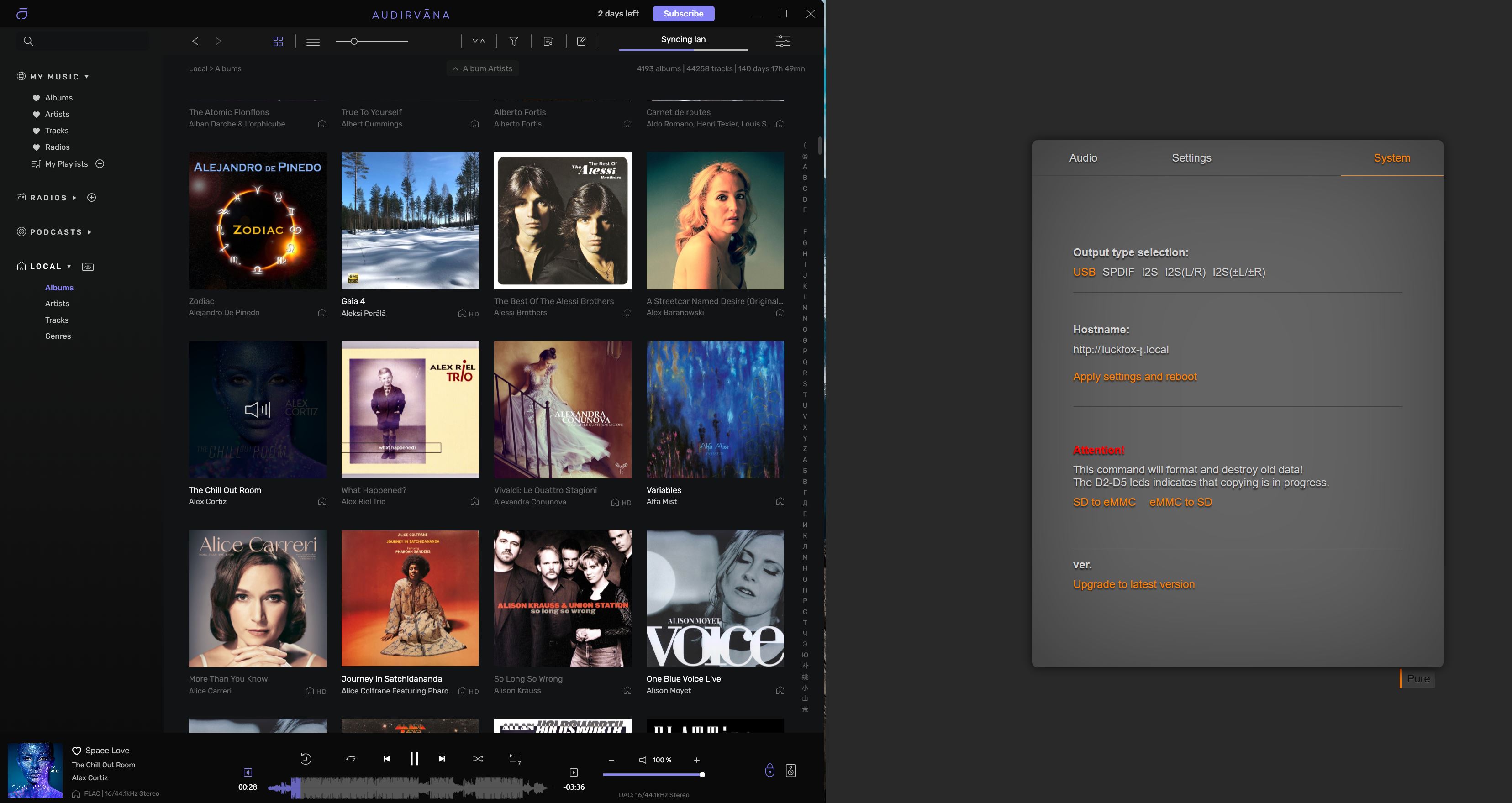Click the Subscribe button
This screenshot has width=1512, height=803.
(x=683, y=14)
